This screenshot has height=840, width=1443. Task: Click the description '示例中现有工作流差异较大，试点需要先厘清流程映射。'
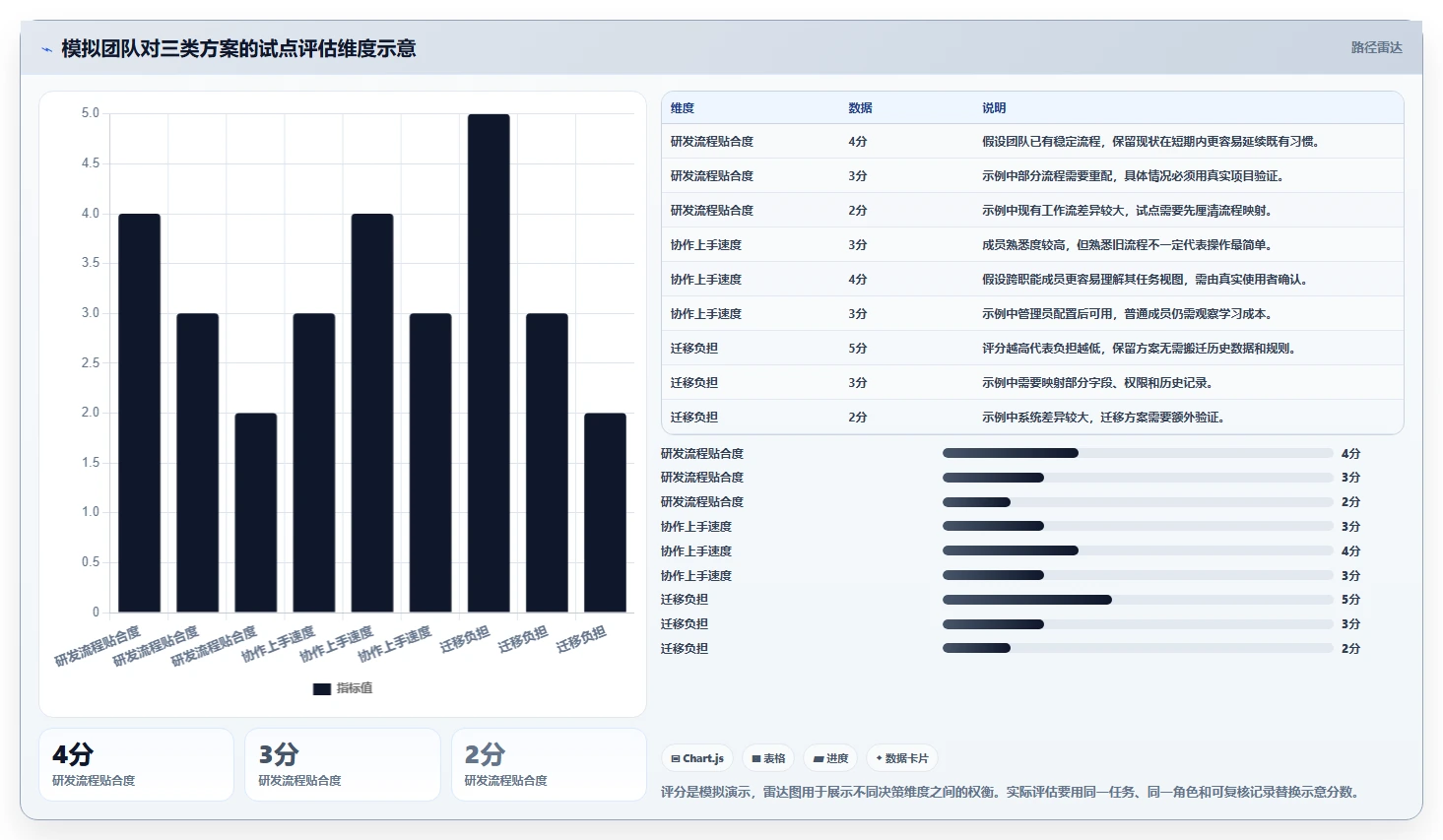[1127, 211]
